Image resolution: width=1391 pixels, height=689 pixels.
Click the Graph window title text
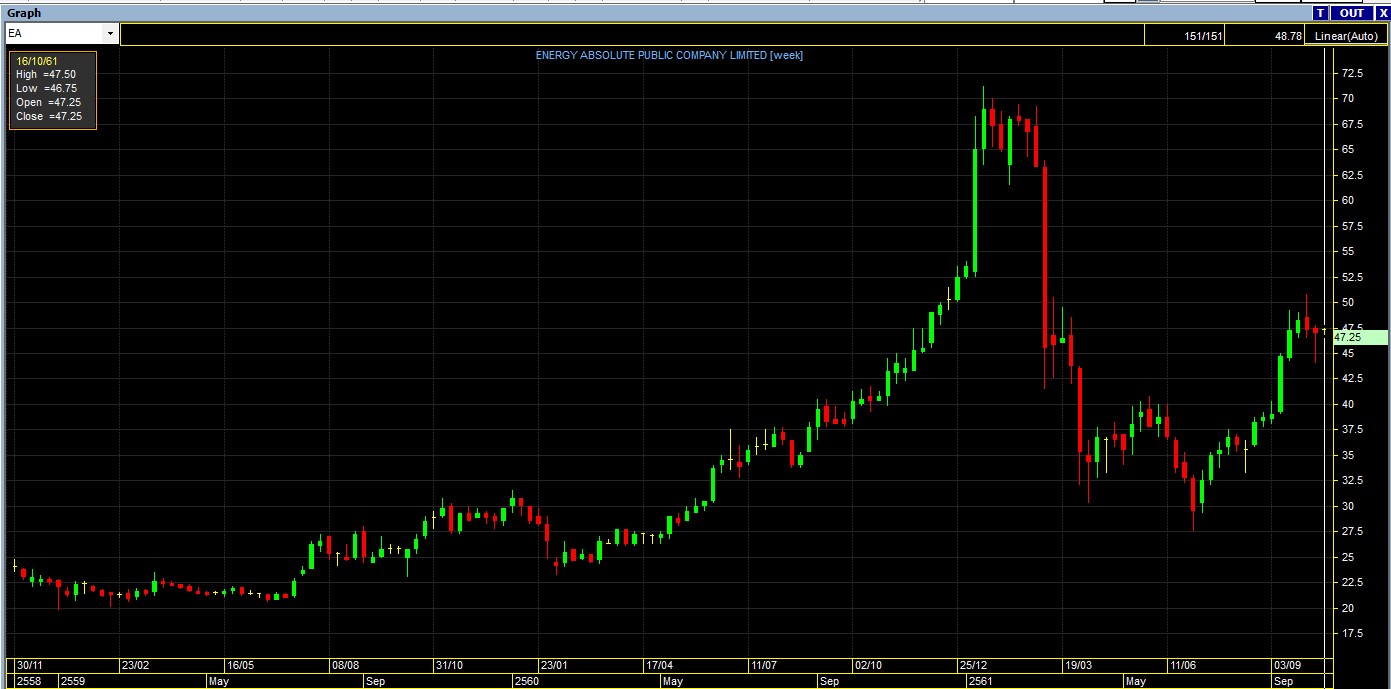coord(24,13)
